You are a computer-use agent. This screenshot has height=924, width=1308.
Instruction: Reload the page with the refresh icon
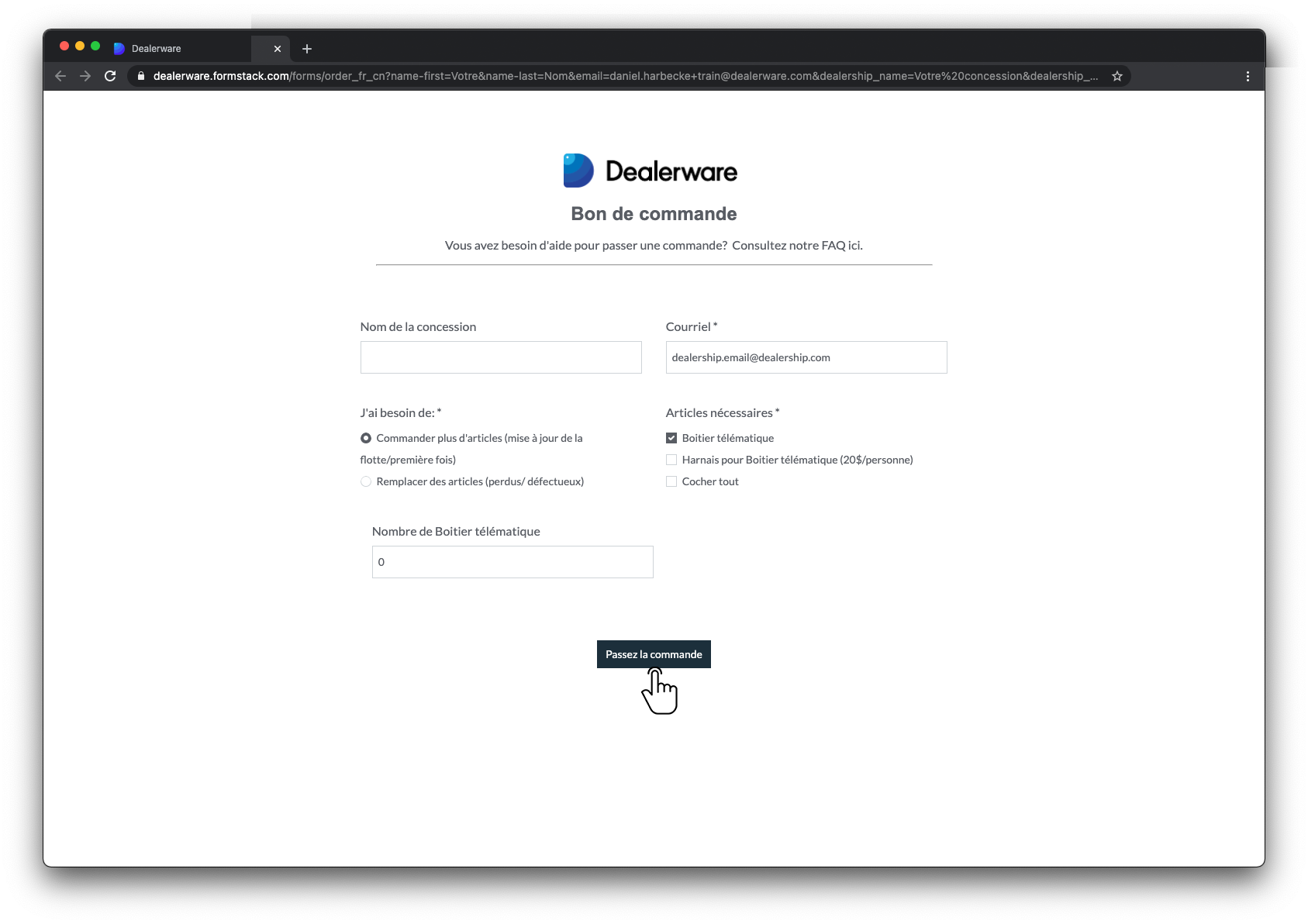pos(110,76)
